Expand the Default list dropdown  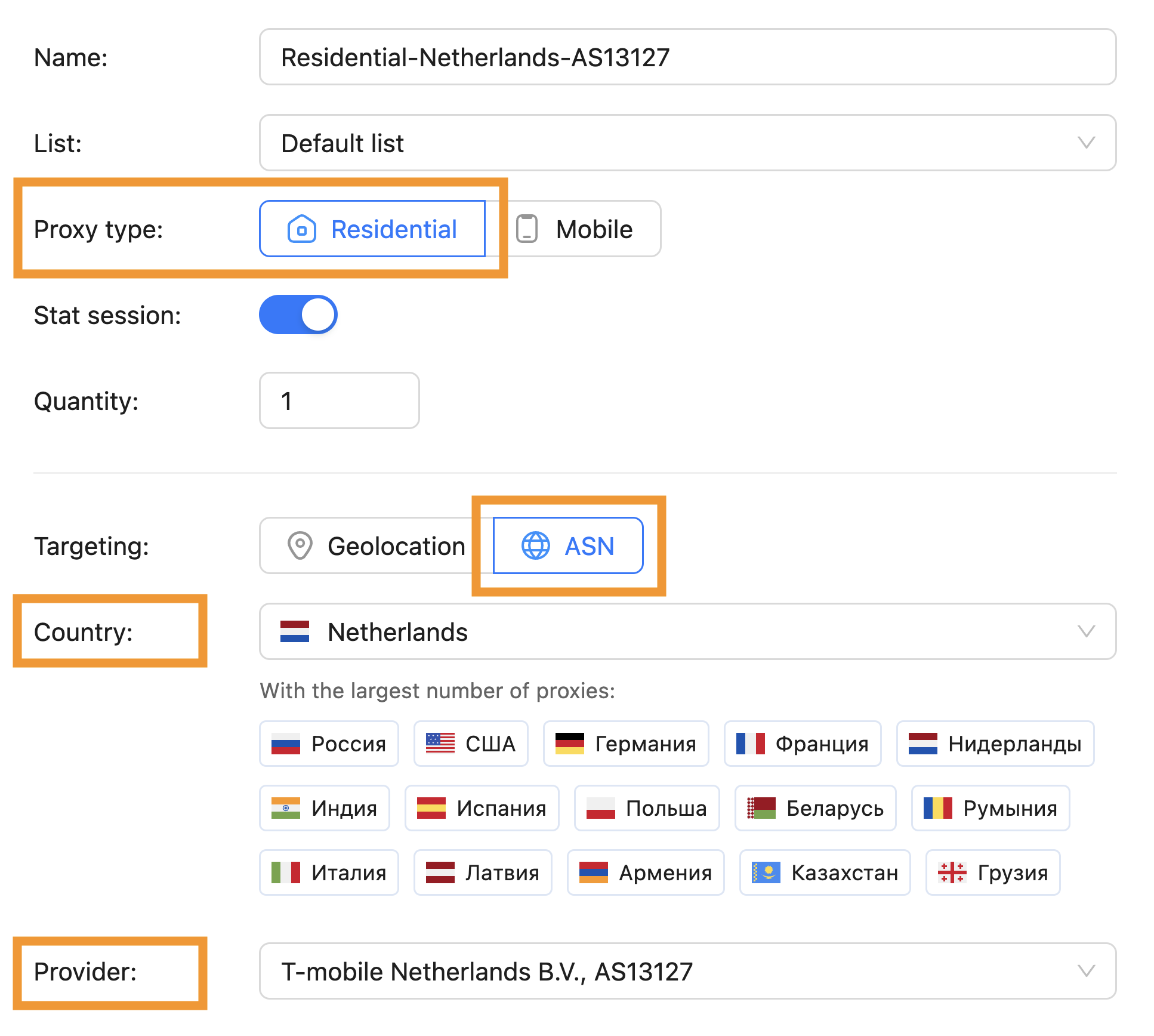(x=687, y=143)
